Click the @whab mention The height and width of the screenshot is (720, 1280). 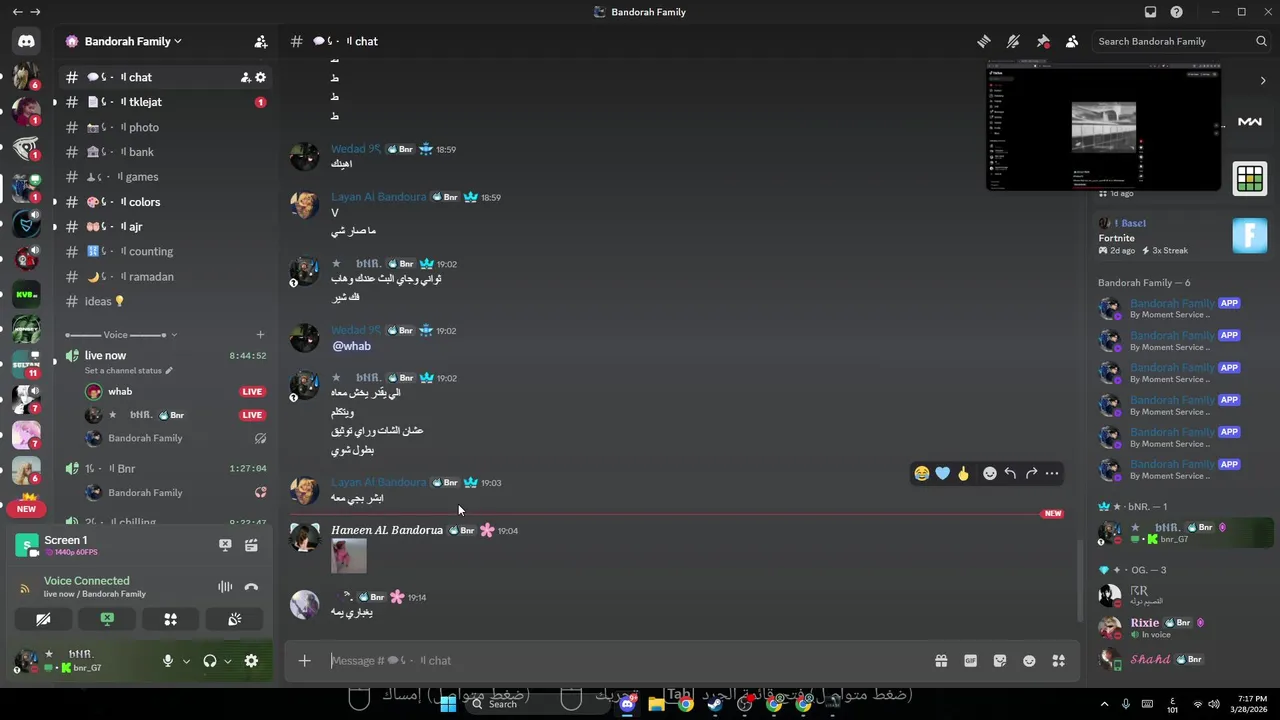[351, 346]
